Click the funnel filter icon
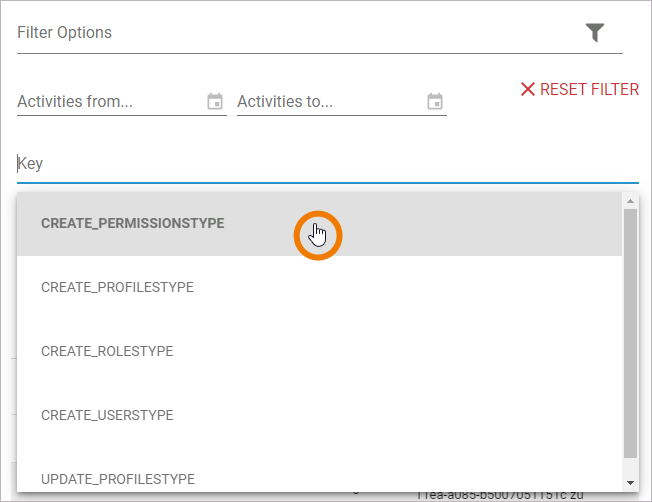The image size is (652, 502). (x=595, y=33)
